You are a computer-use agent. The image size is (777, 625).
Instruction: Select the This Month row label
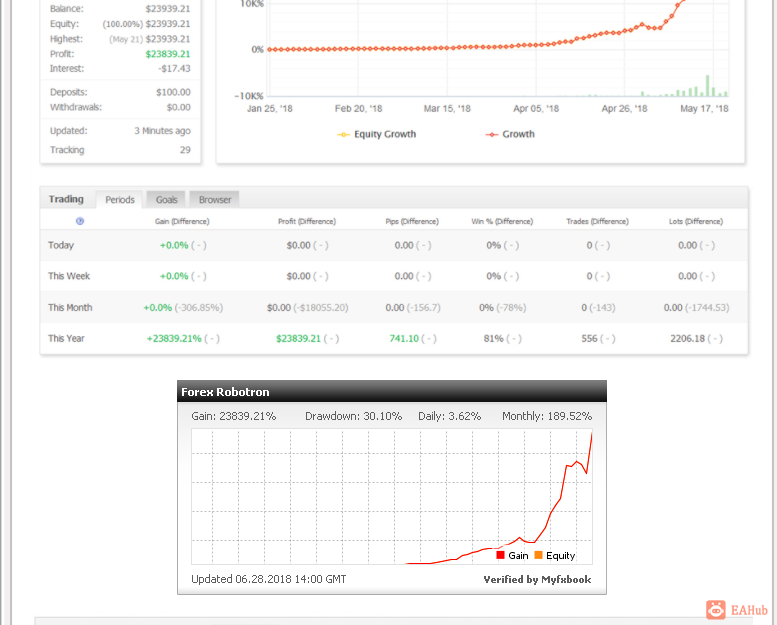point(70,307)
